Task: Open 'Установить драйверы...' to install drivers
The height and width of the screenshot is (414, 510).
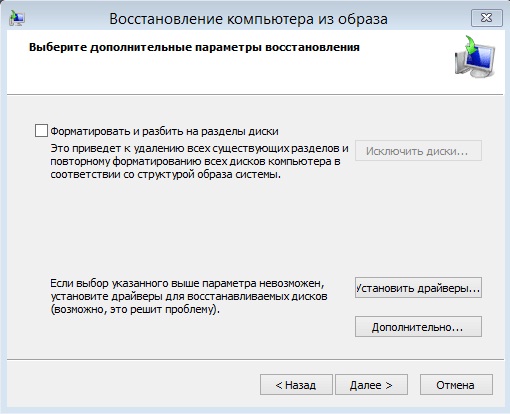Action: (x=418, y=288)
